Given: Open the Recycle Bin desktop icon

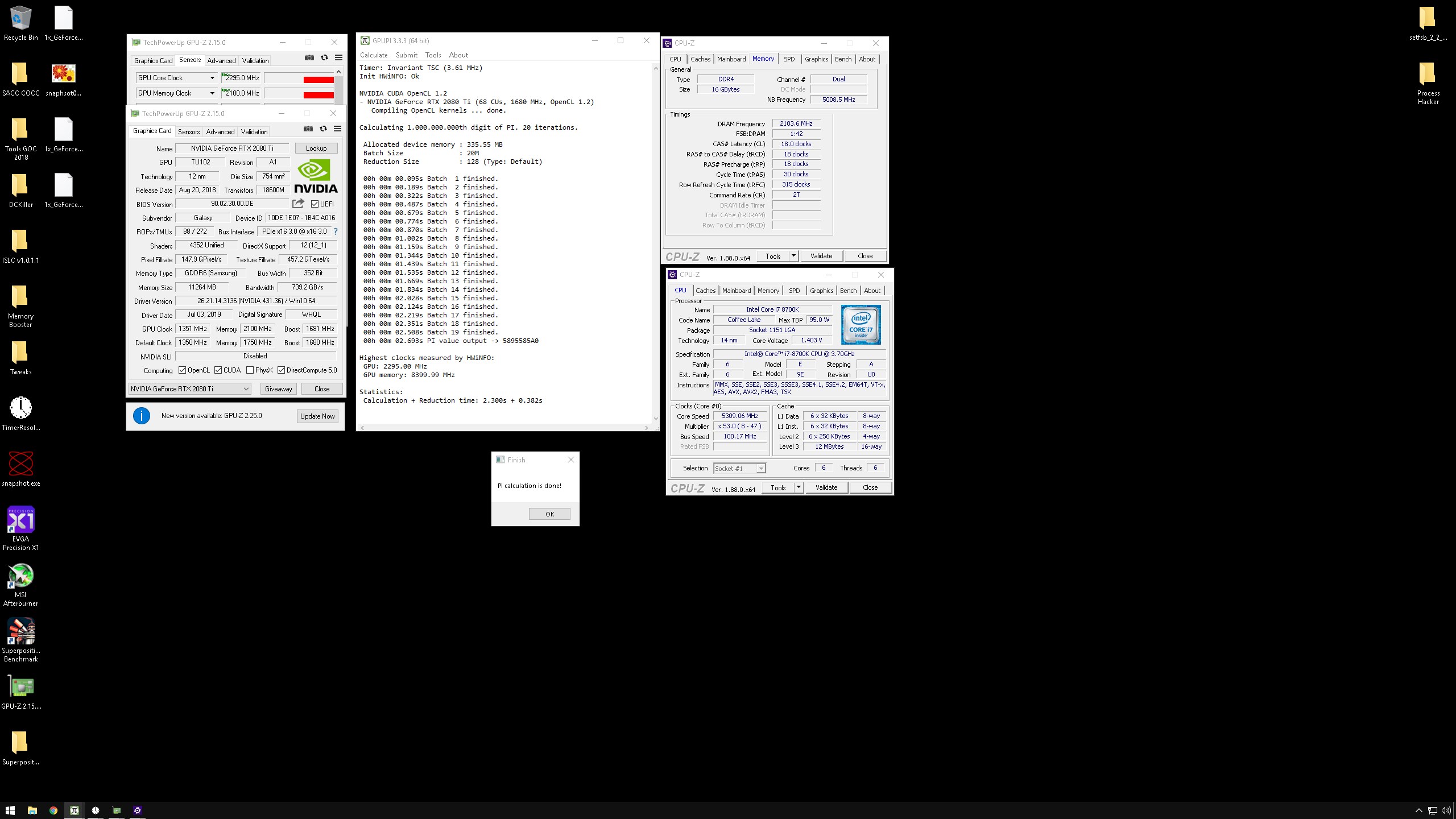Looking at the screenshot, I should (x=21, y=24).
